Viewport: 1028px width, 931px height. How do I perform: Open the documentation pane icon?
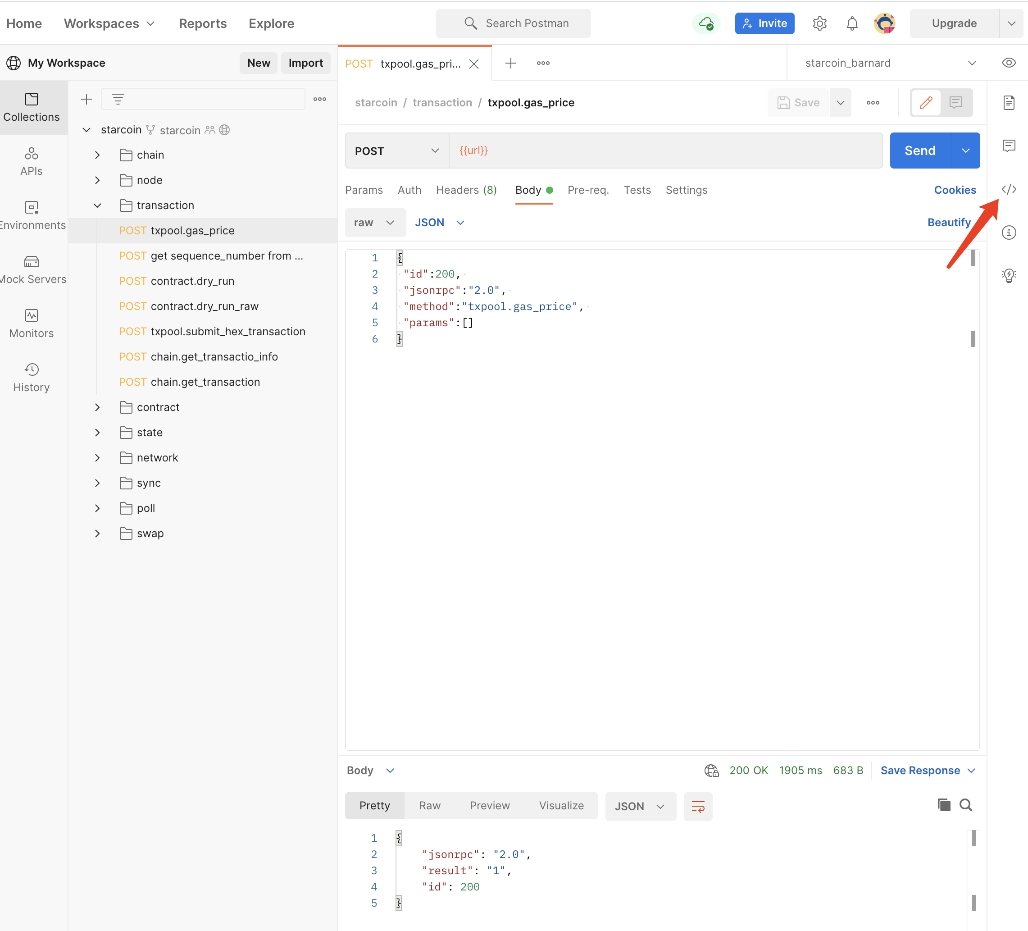point(1009,102)
